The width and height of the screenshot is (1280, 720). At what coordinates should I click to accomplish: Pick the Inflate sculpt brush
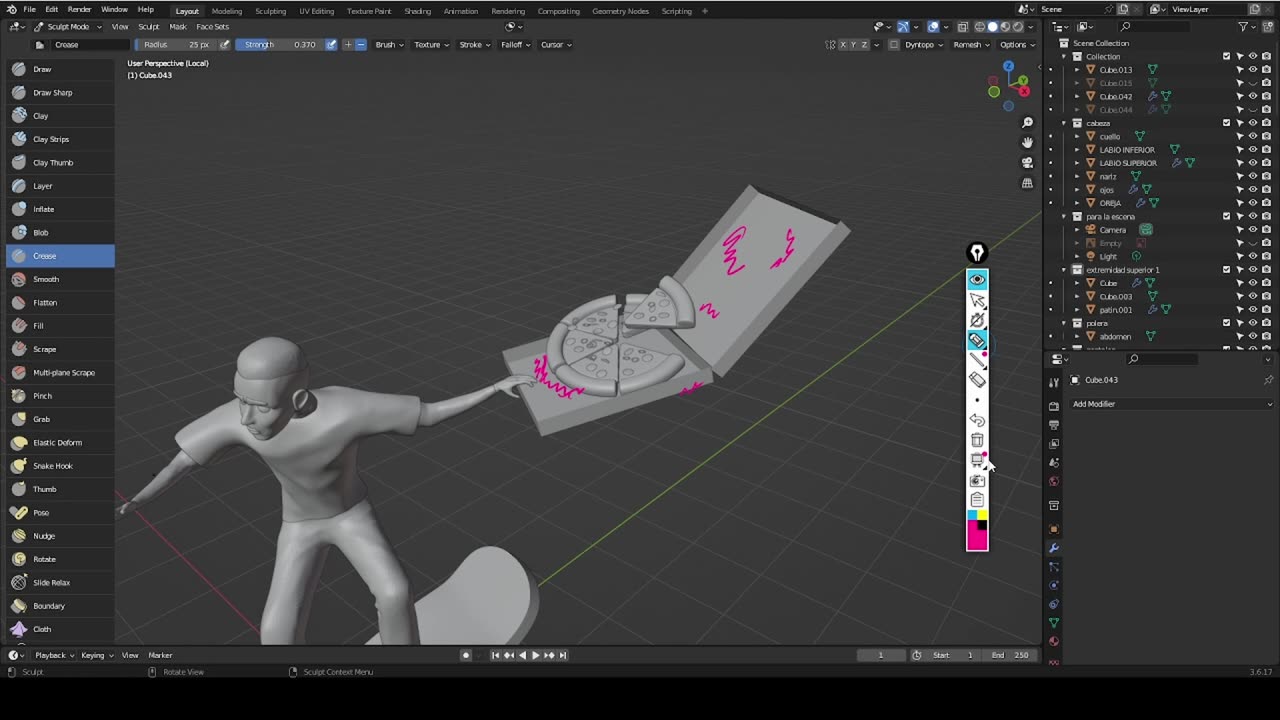(x=60, y=209)
